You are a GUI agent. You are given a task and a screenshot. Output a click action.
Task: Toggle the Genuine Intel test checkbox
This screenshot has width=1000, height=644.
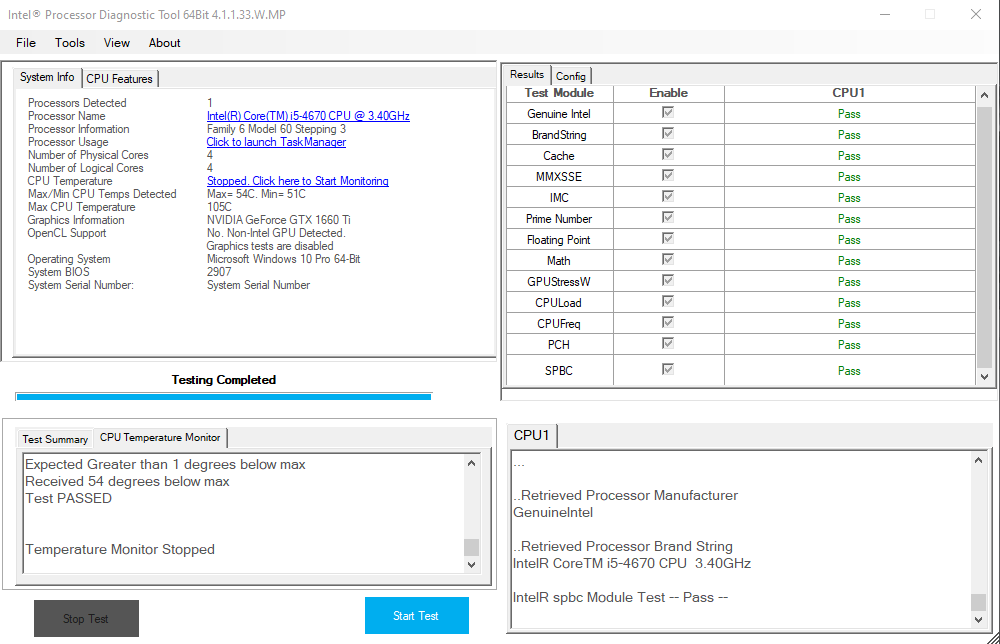pyautogui.click(x=668, y=112)
